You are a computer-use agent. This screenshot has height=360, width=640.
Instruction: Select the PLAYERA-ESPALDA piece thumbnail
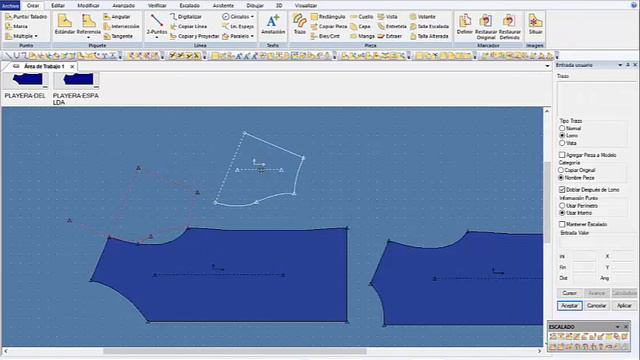pos(76,89)
